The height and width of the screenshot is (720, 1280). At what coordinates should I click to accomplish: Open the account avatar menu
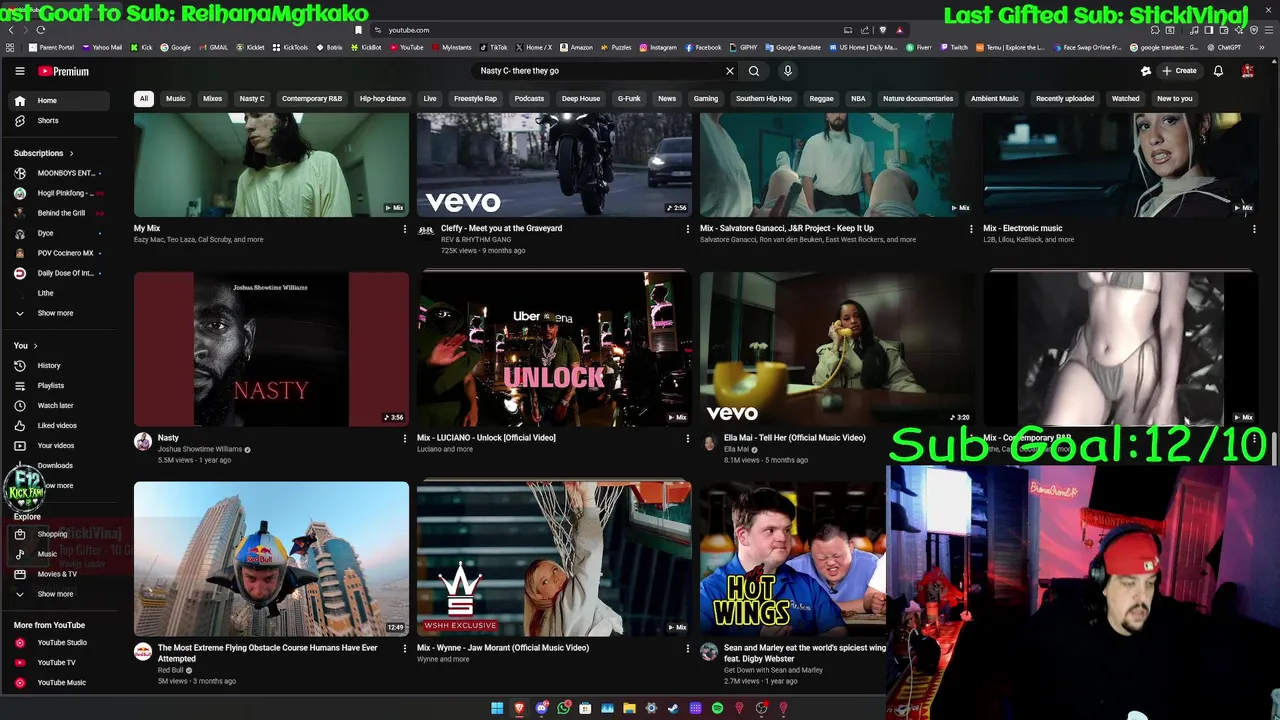click(x=1248, y=71)
